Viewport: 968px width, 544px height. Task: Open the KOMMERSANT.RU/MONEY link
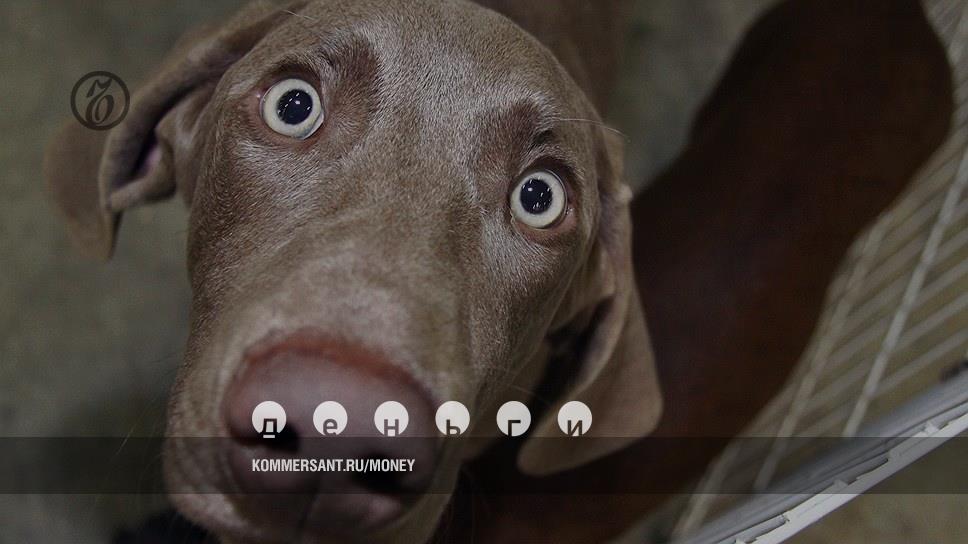coord(333,465)
